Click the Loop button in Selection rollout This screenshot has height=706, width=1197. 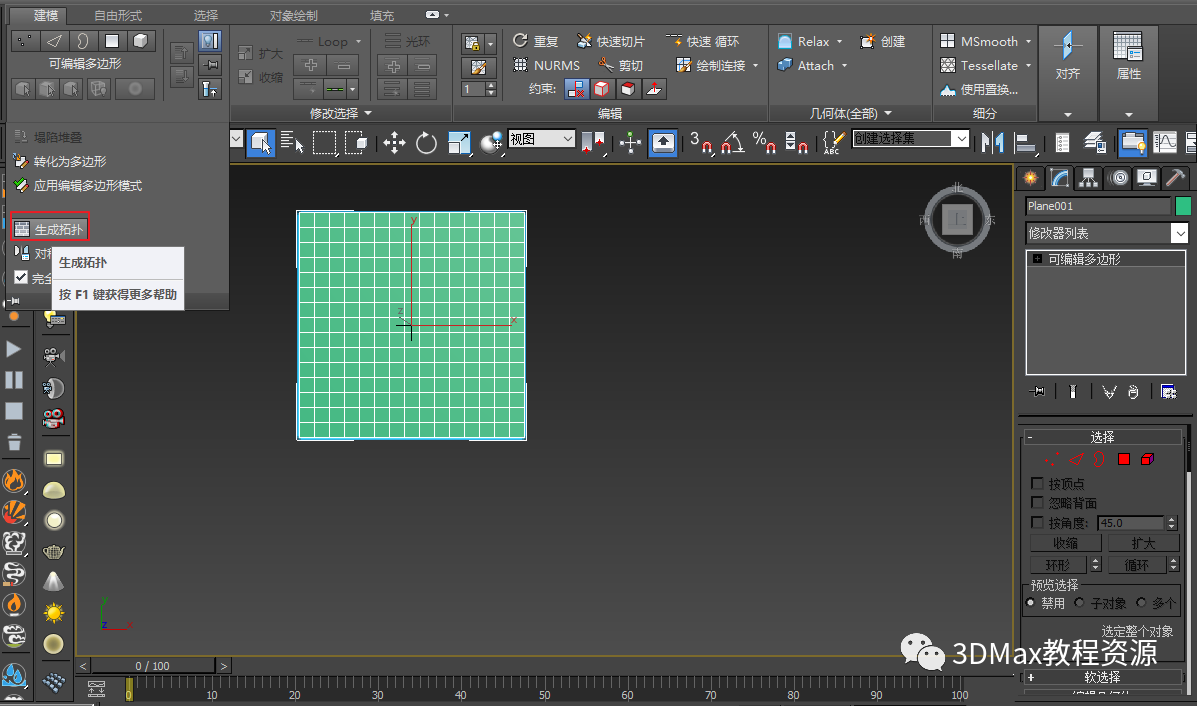[1136, 565]
